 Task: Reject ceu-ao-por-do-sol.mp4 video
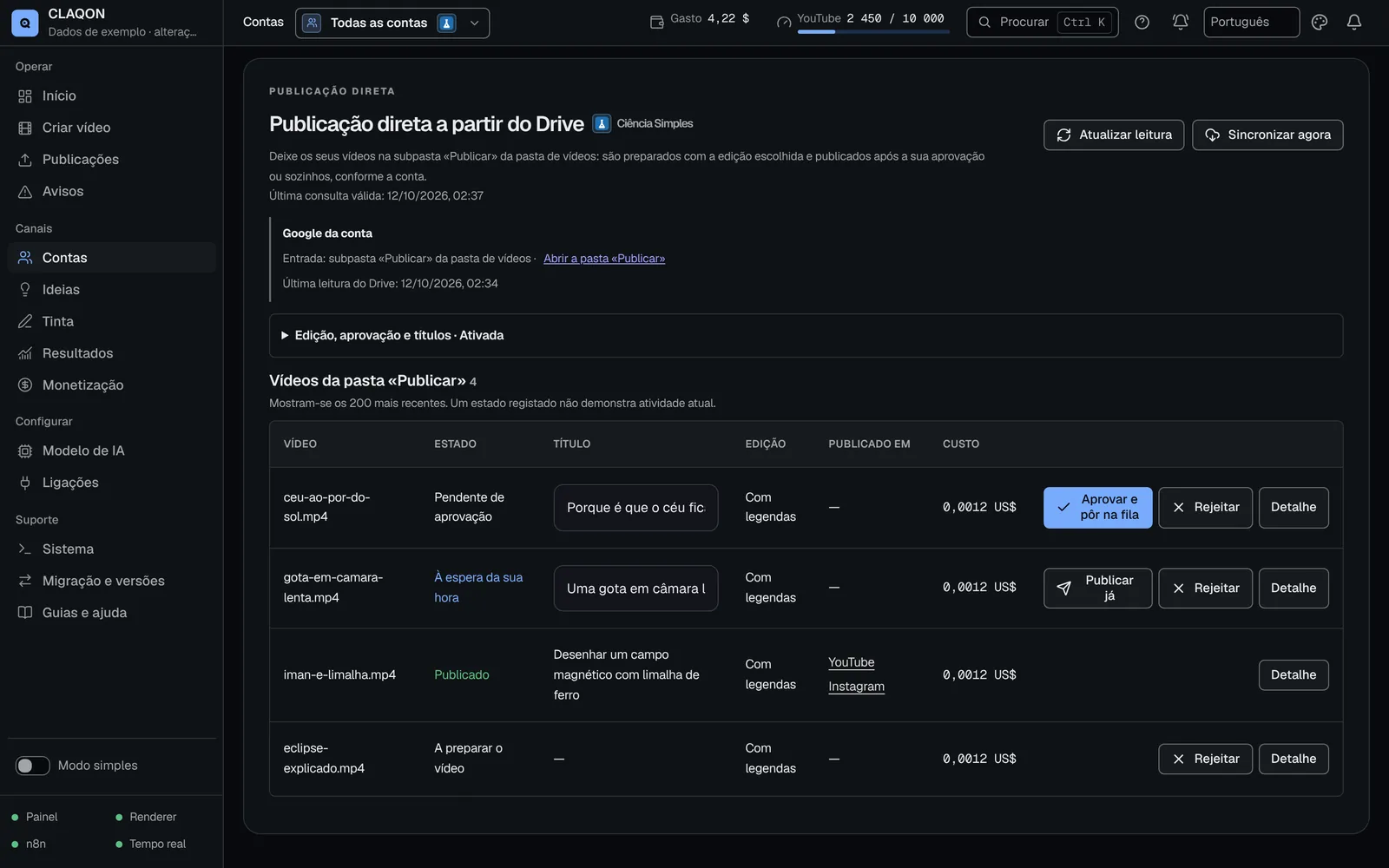click(x=1205, y=507)
